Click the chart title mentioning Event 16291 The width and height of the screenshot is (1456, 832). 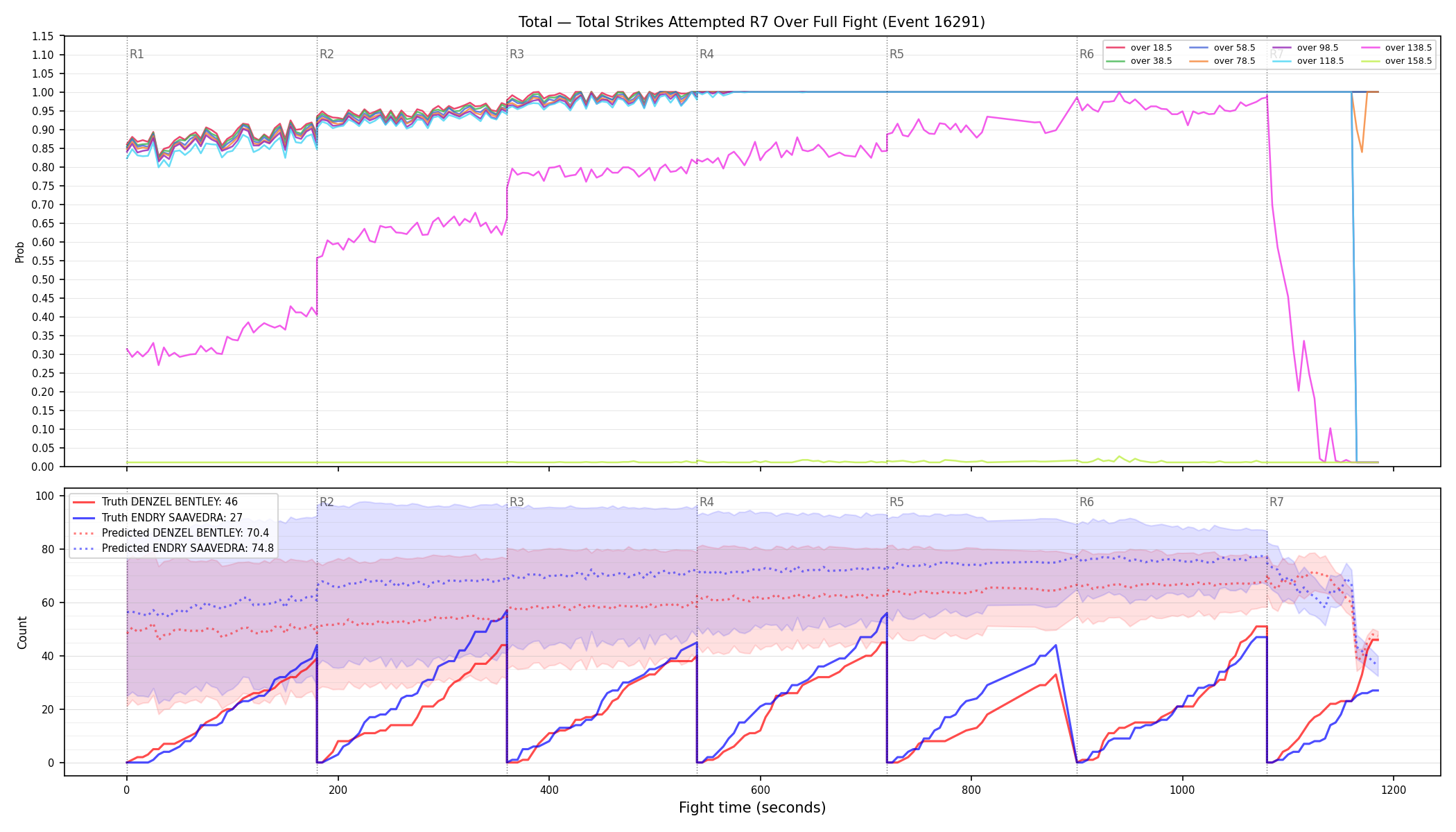click(752, 22)
